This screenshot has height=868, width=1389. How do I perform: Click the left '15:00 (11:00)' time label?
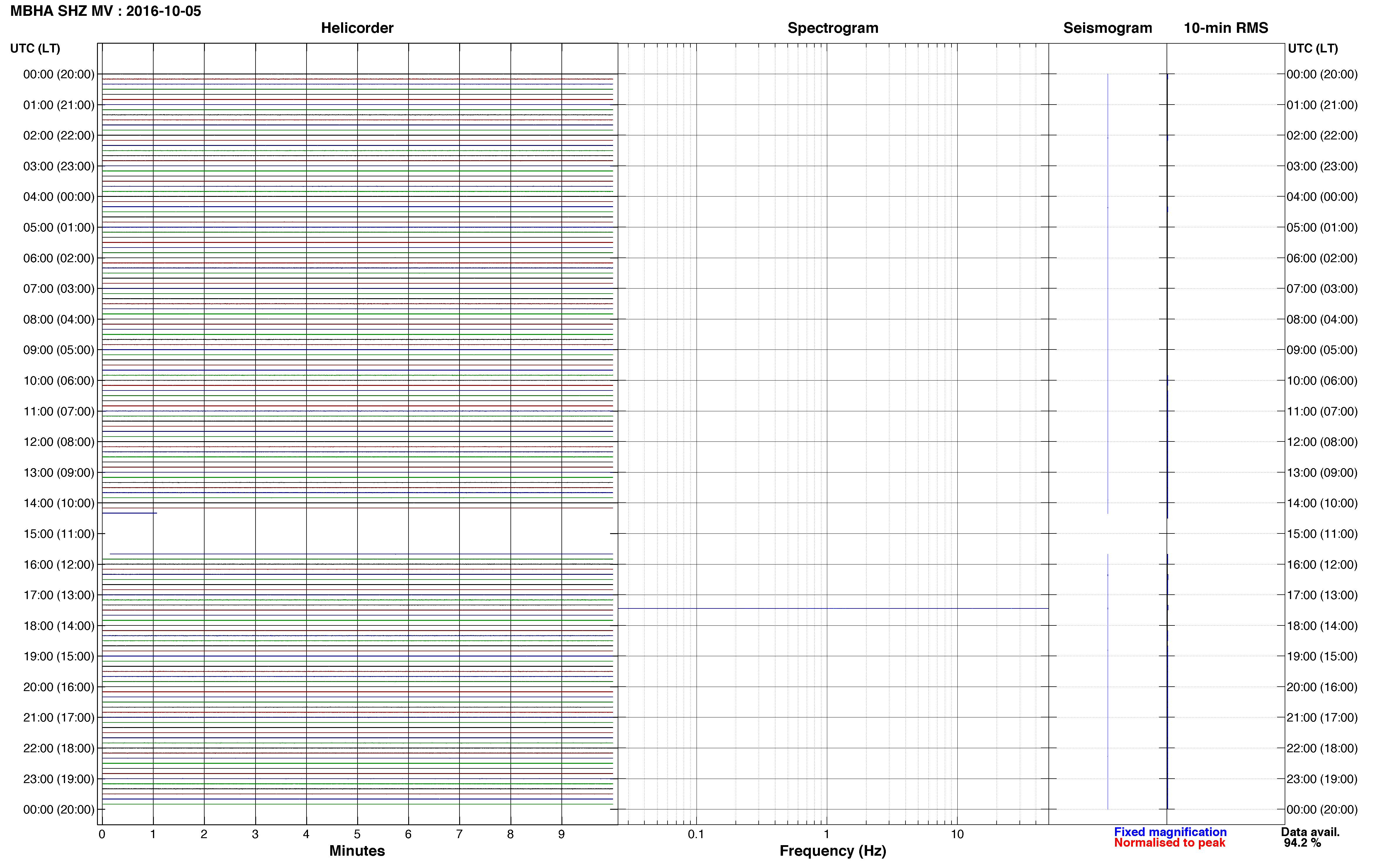(59, 534)
